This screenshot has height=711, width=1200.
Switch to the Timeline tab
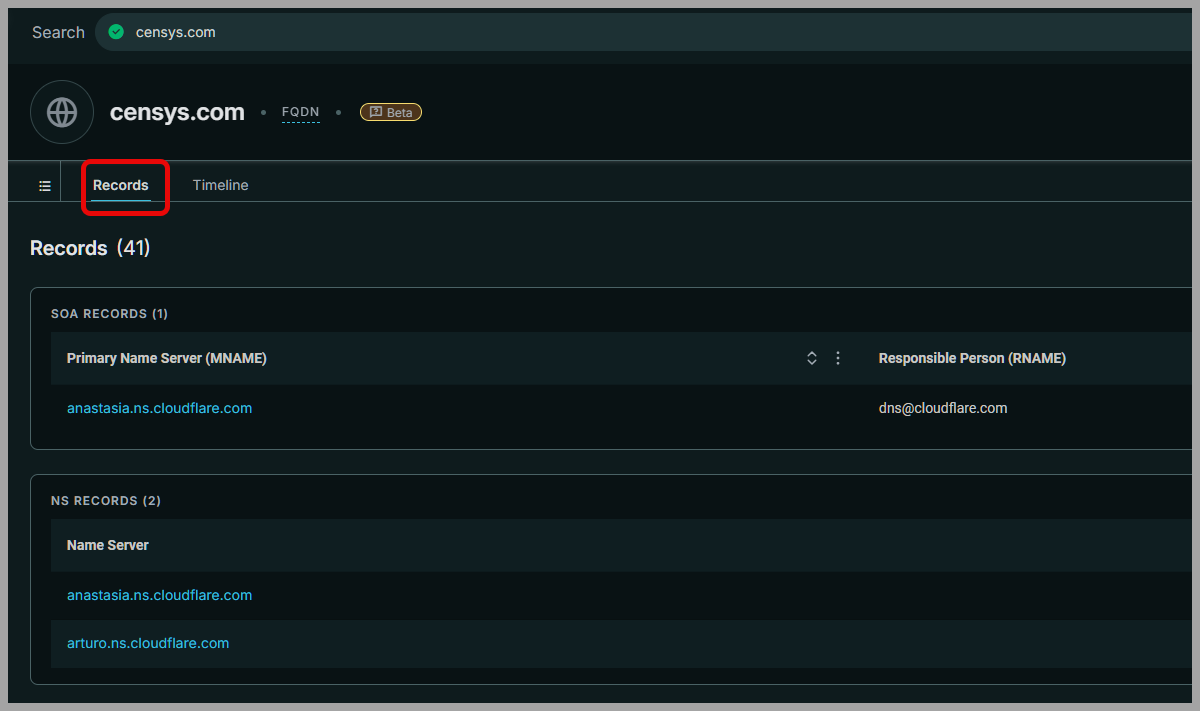[x=220, y=185]
